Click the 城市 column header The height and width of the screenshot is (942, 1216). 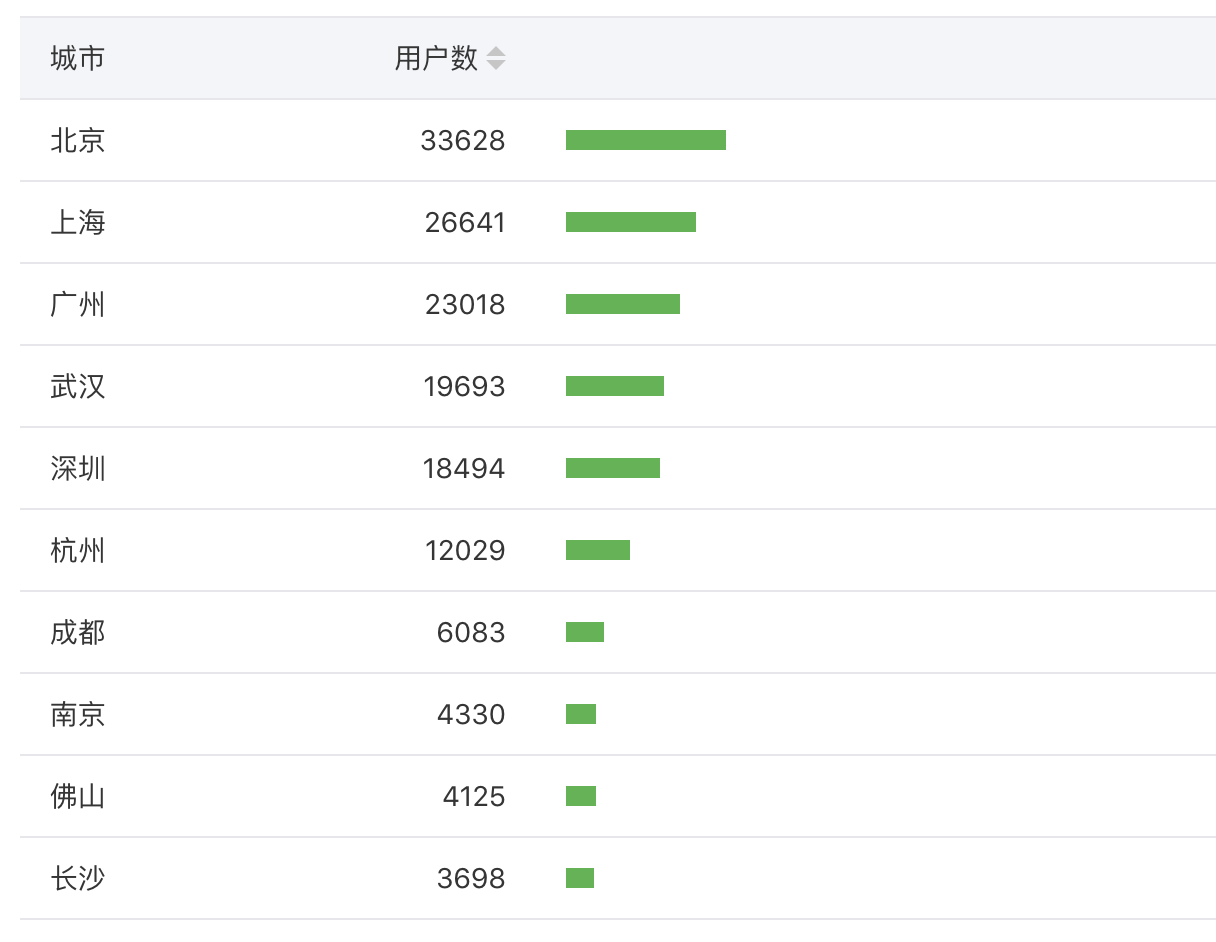[x=77, y=59]
